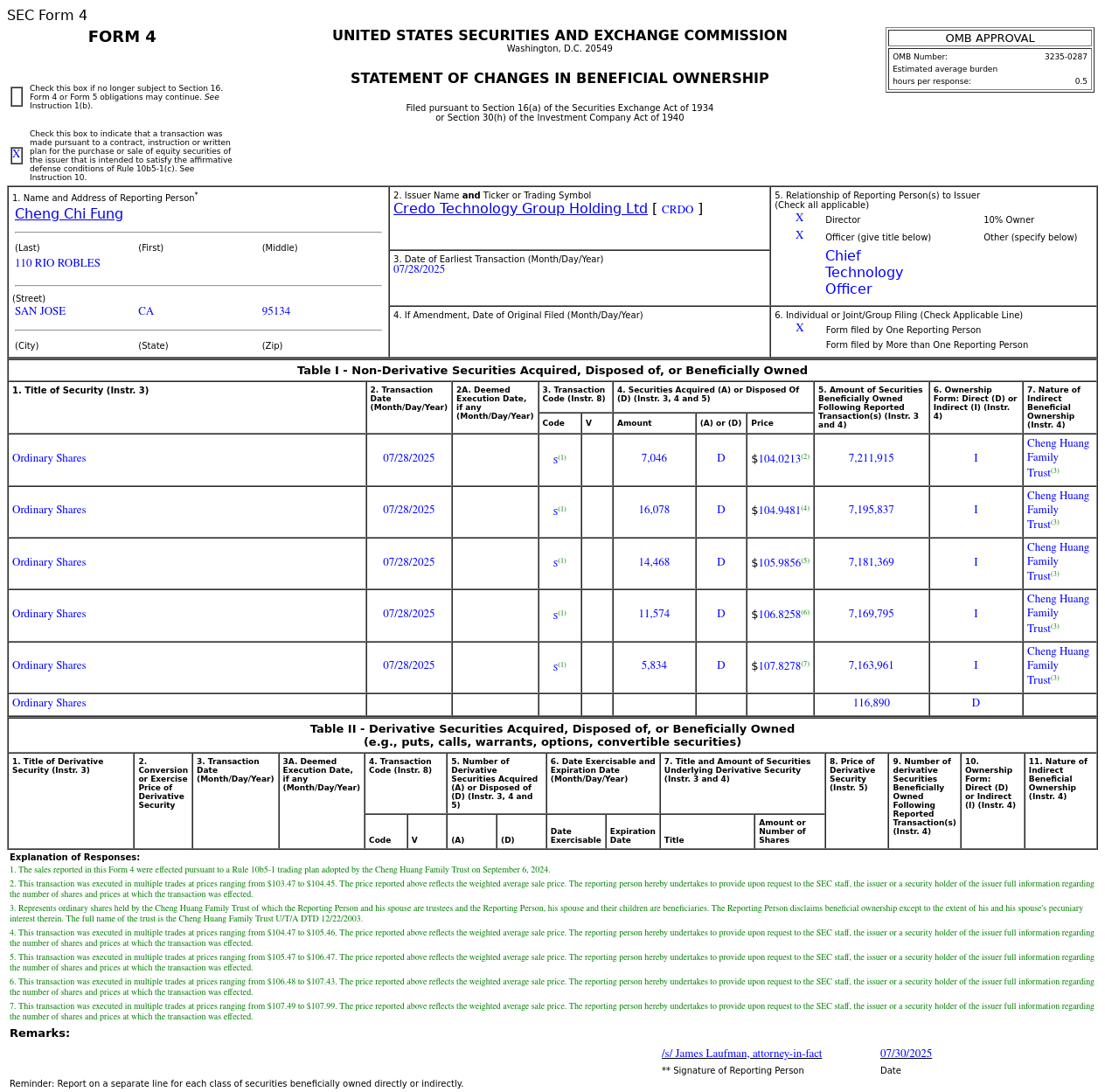The height and width of the screenshot is (1092, 1105).
Task: Click the 07/30/2025 signature date
Action: [906, 1054]
